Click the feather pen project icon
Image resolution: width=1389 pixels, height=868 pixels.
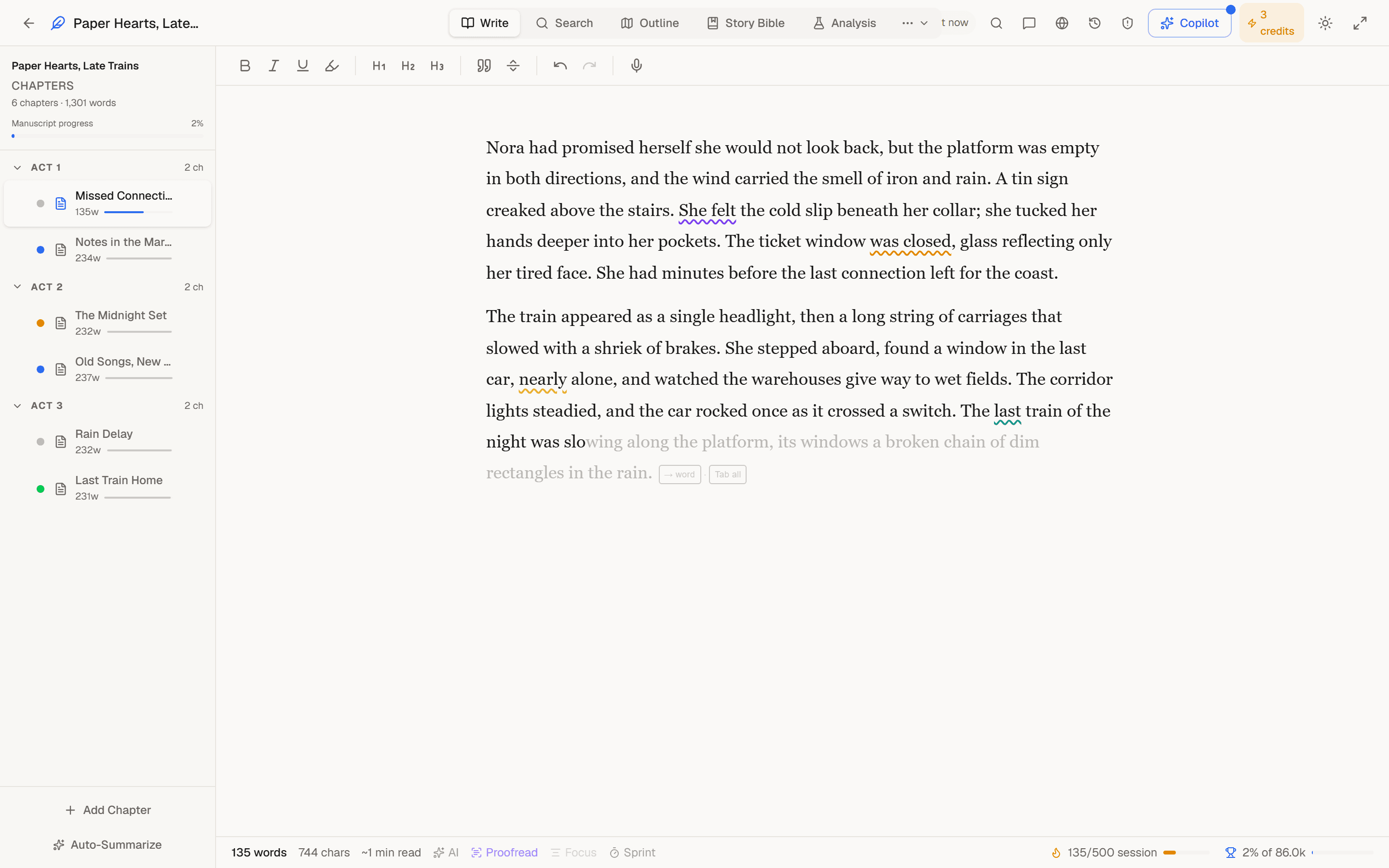tap(58, 23)
